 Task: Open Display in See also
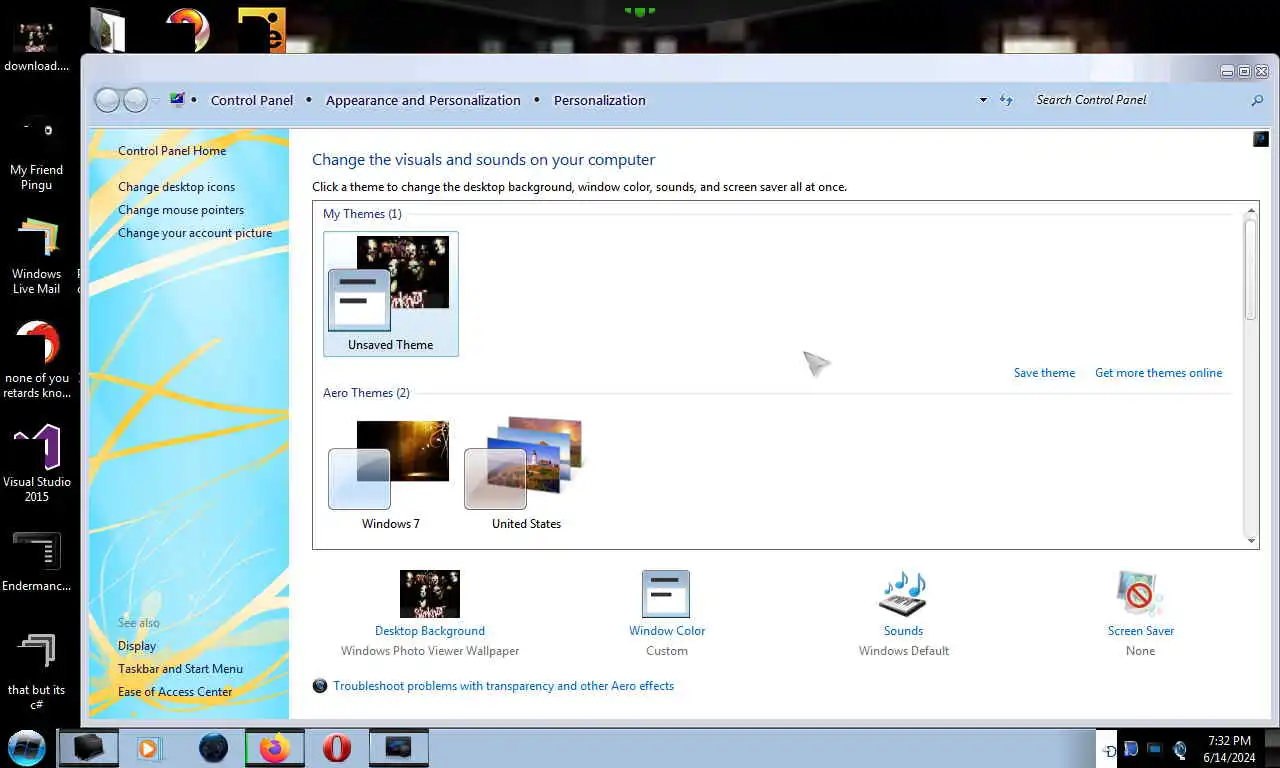[x=137, y=646]
